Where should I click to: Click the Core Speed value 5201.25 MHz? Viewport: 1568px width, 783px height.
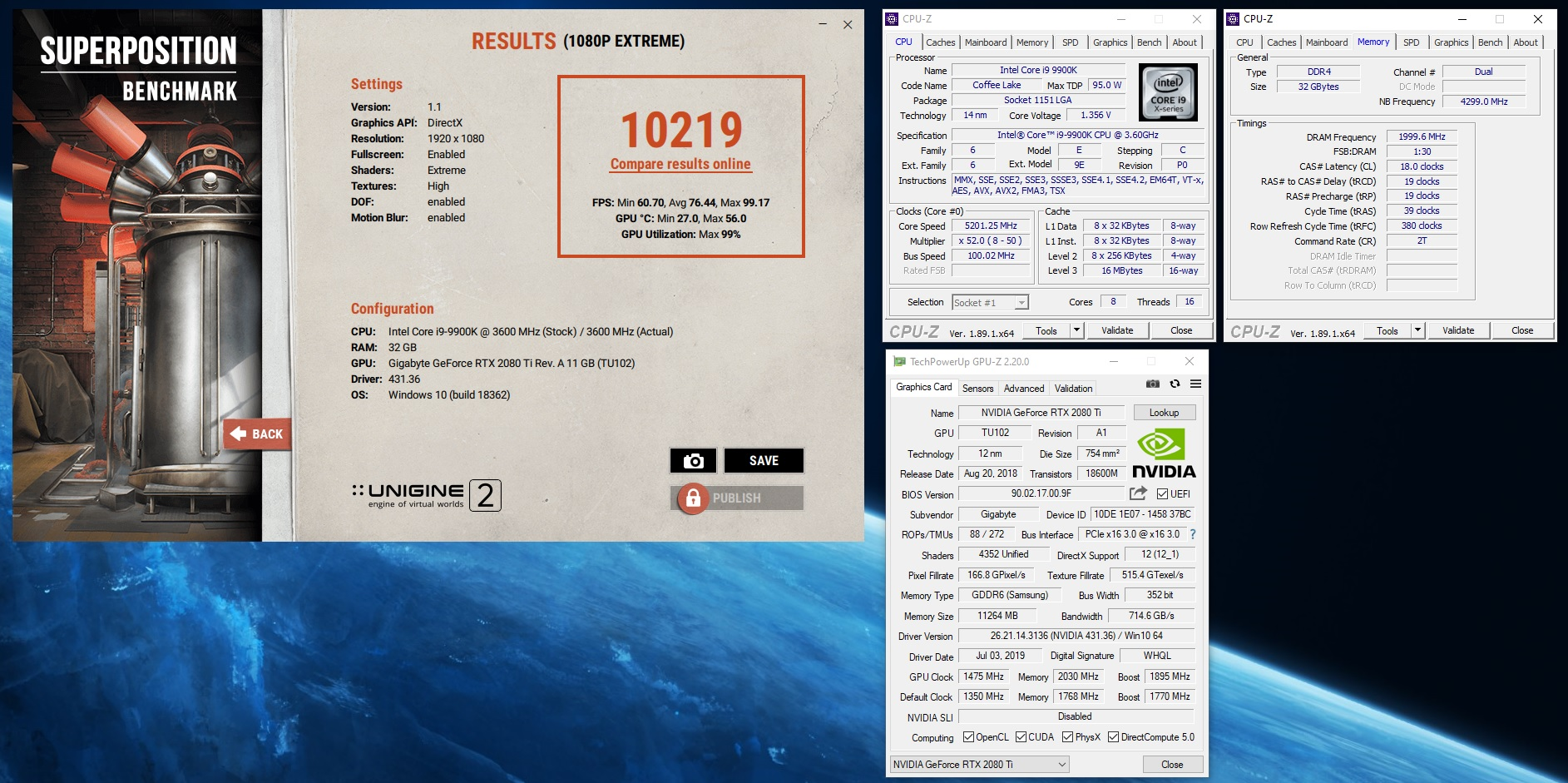[991, 226]
